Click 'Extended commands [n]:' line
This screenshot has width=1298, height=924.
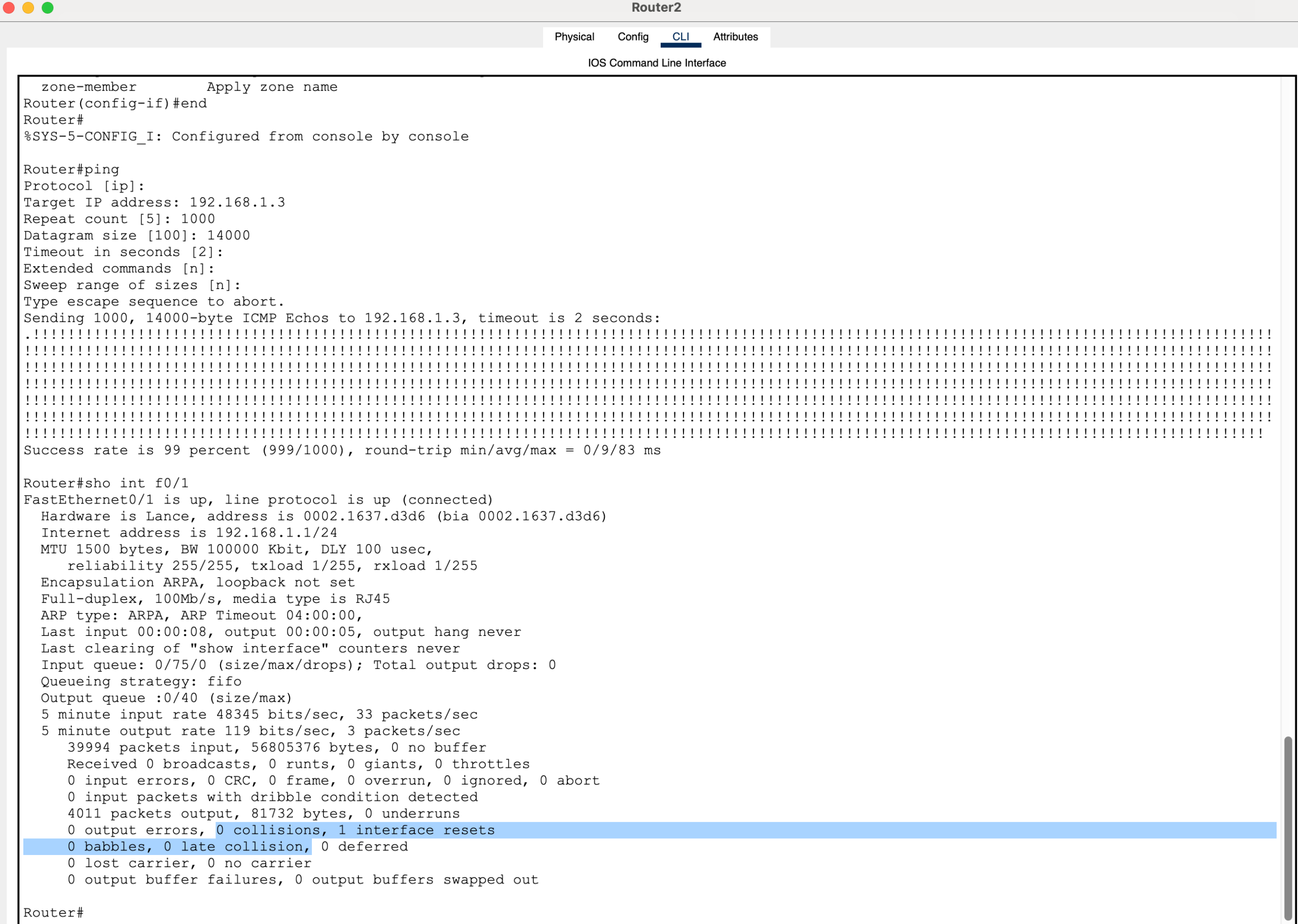119,269
